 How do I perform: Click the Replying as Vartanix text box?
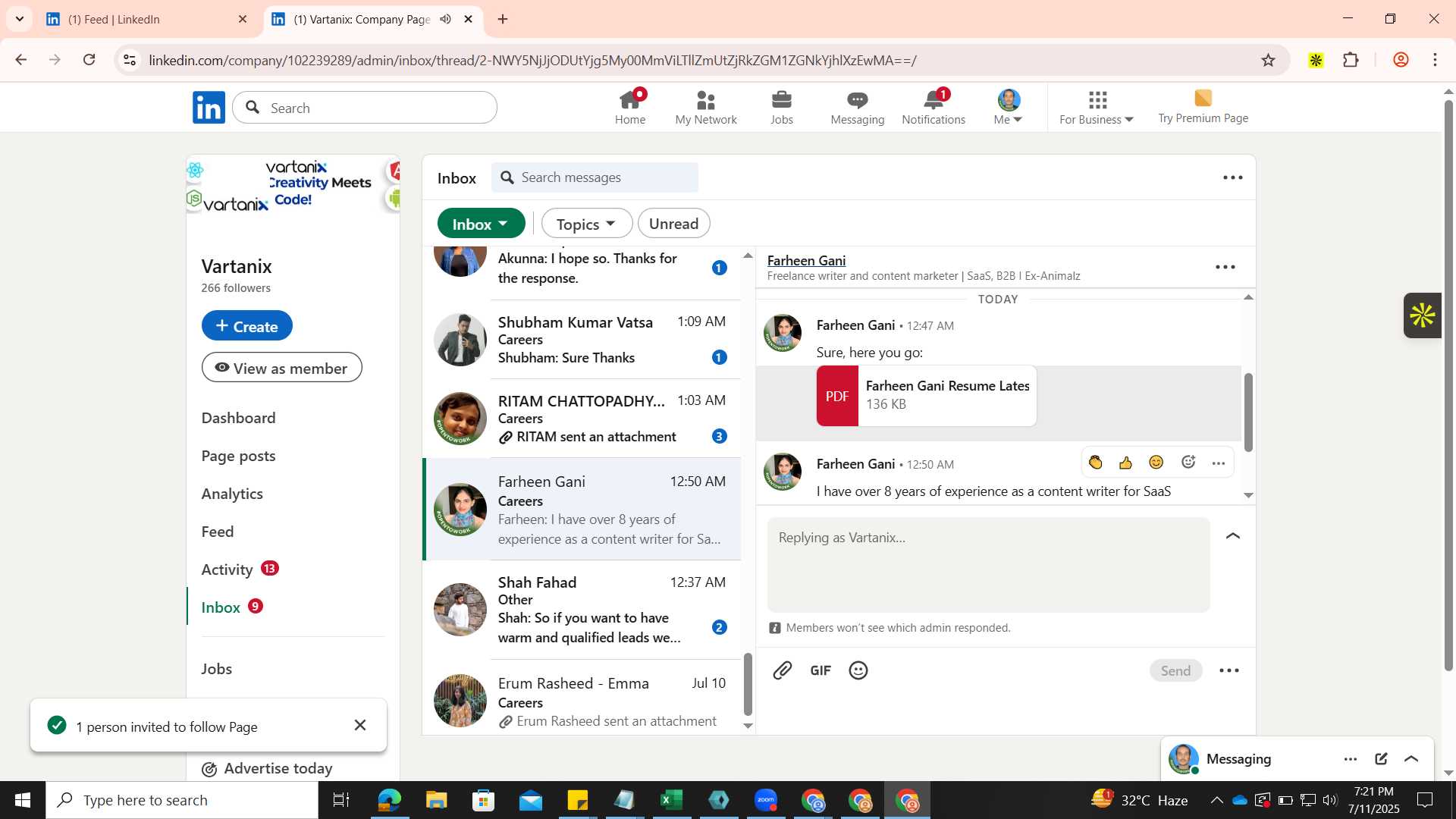[988, 565]
